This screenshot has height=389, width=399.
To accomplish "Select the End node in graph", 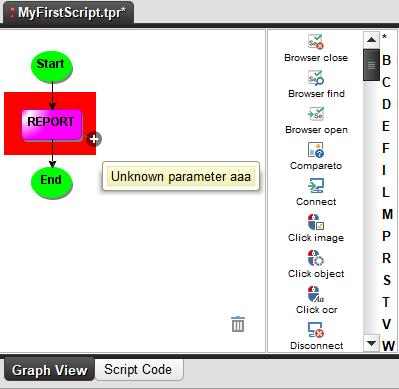I will (x=51, y=182).
